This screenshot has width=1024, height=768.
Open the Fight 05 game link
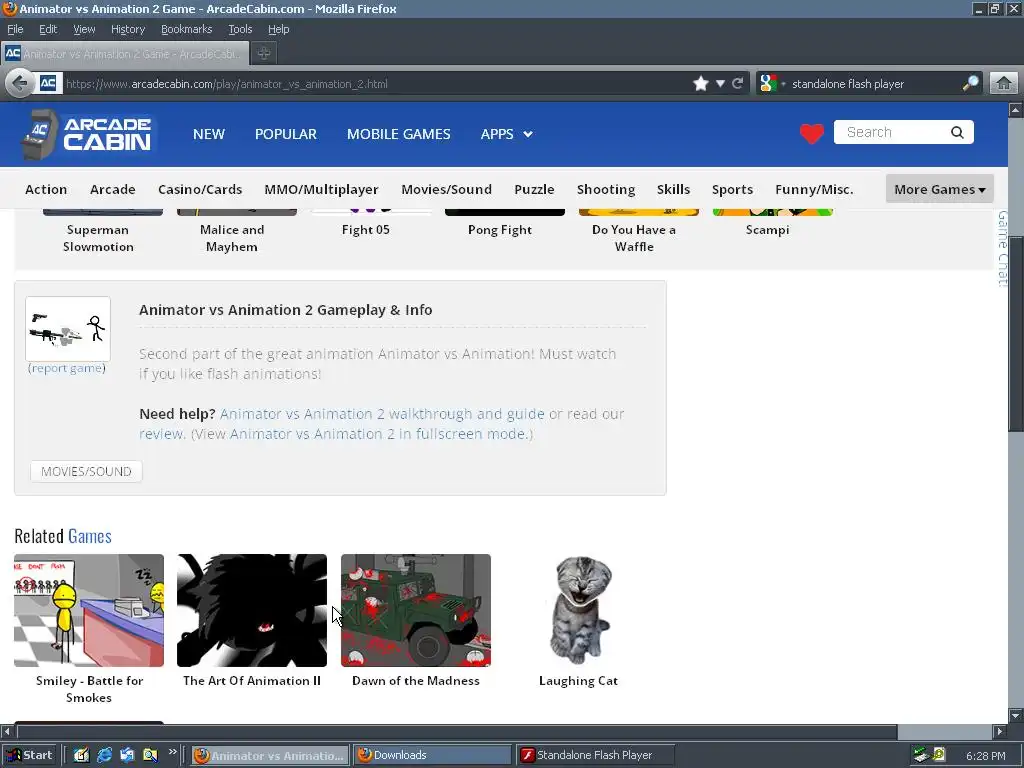[x=366, y=230]
